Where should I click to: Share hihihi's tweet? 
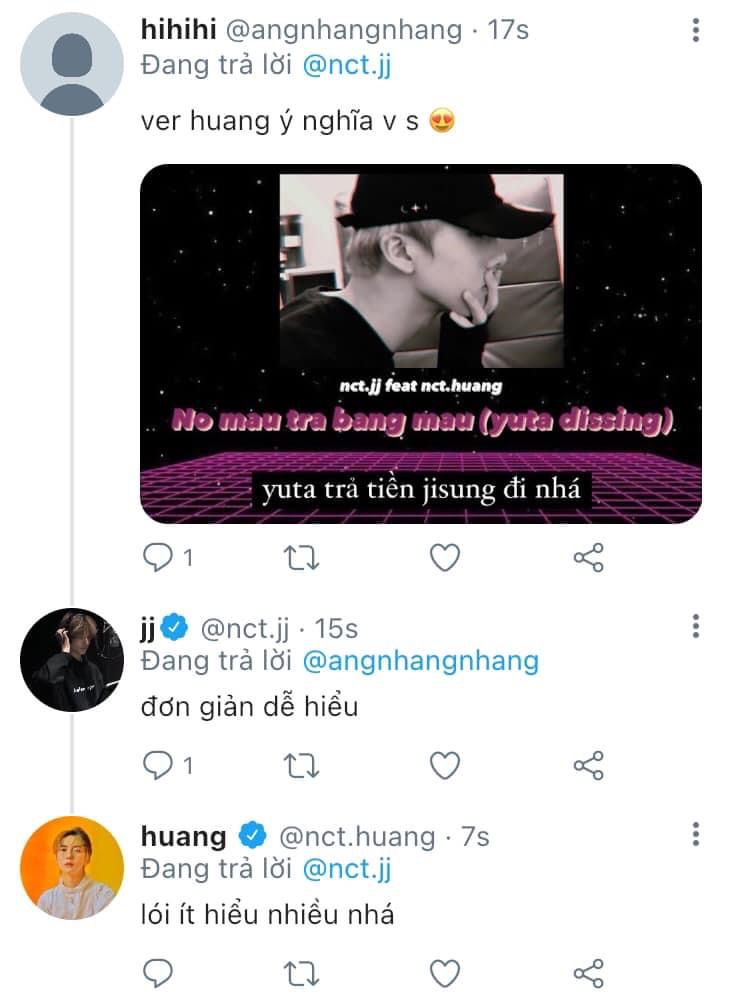tap(588, 557)
